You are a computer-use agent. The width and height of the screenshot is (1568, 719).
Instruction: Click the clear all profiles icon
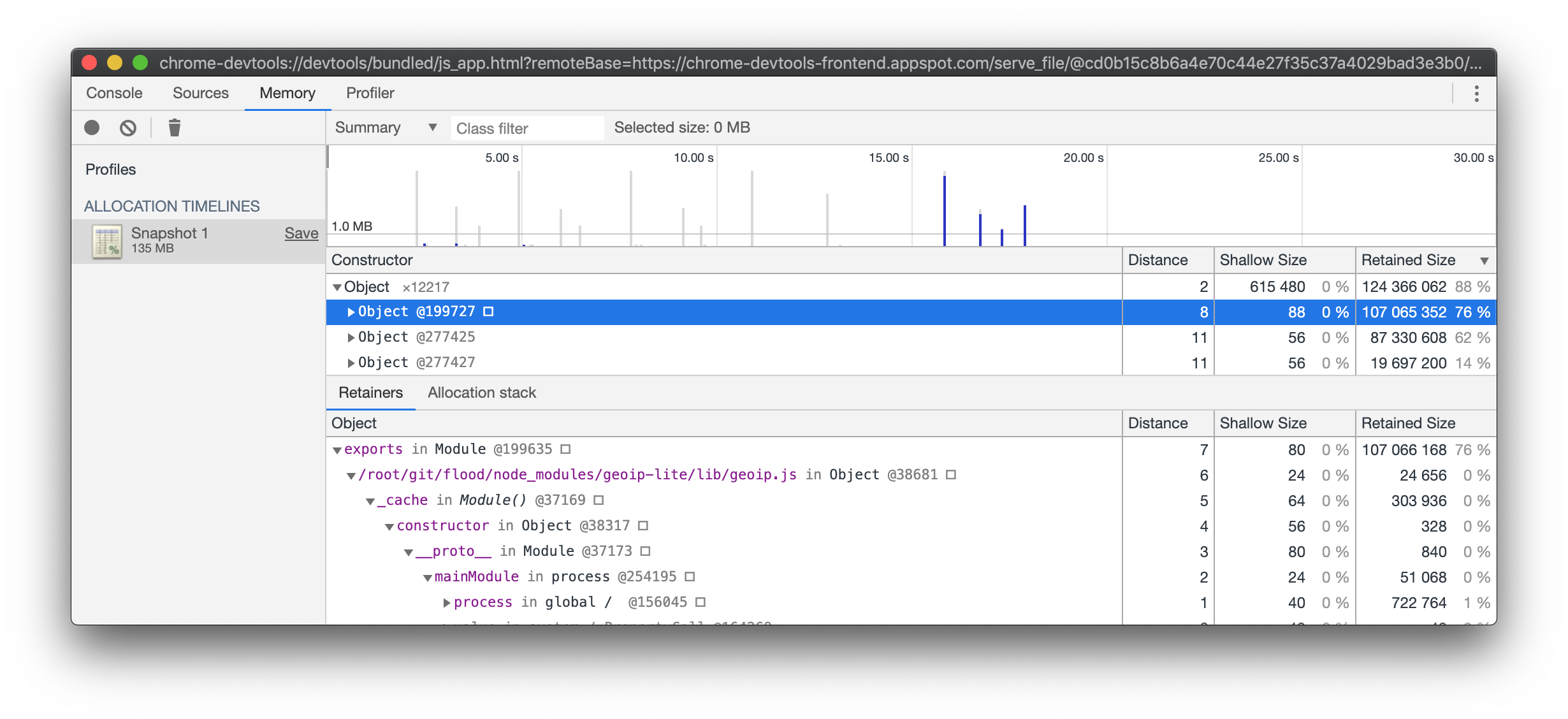pyautogui.click(x=128, y=128)
